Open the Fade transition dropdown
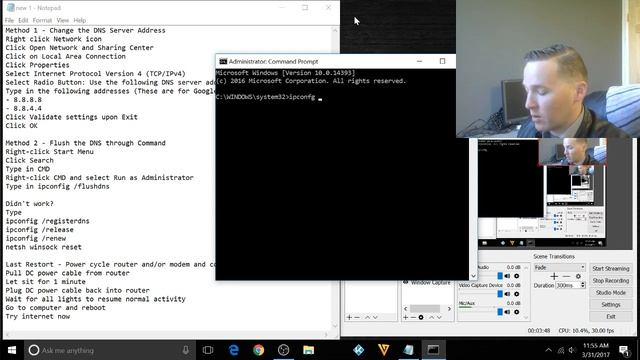640x360 pixels. [559, 267]
